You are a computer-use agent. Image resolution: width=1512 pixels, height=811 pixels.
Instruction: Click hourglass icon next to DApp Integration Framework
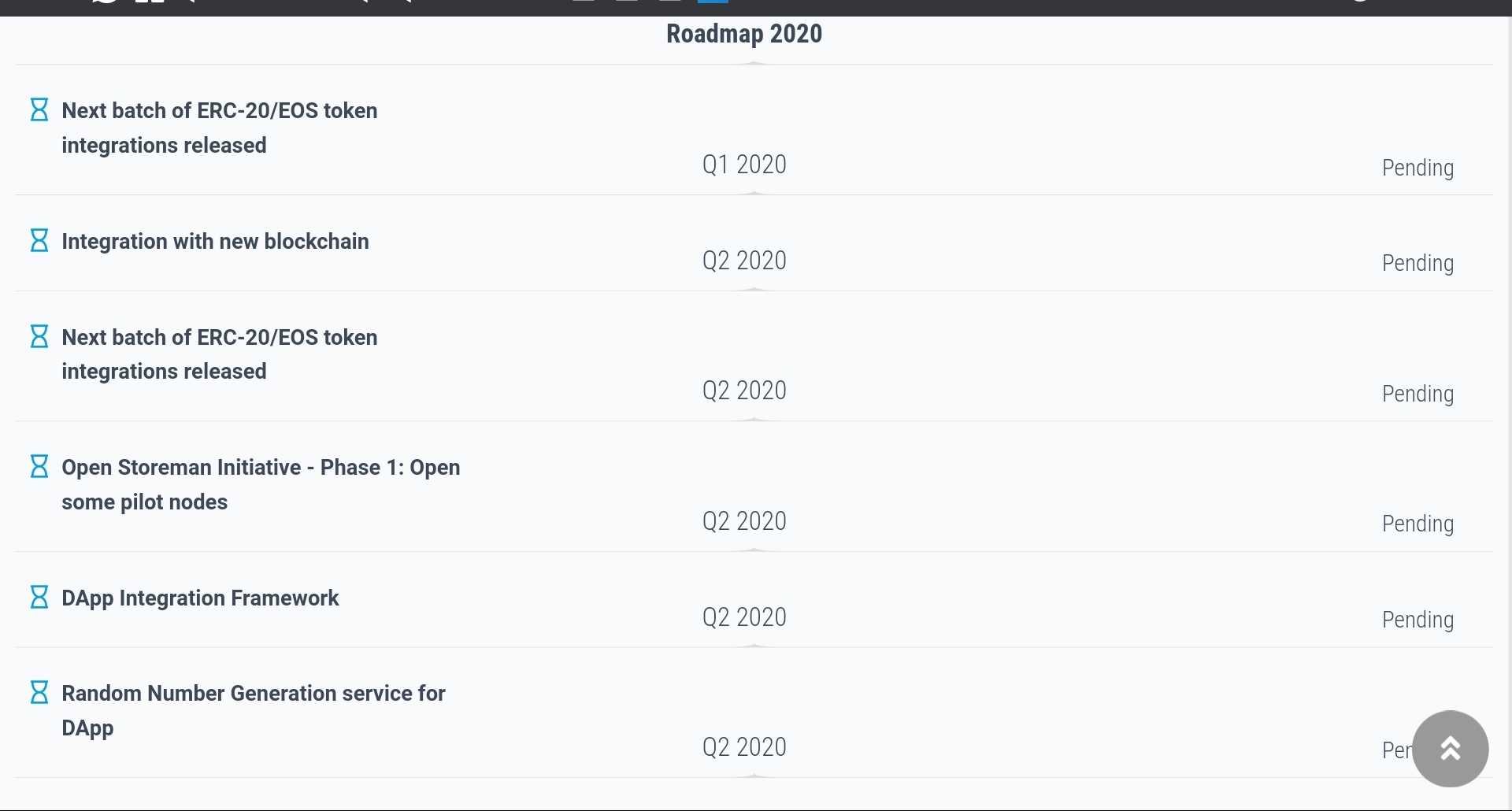click(39, 597)
